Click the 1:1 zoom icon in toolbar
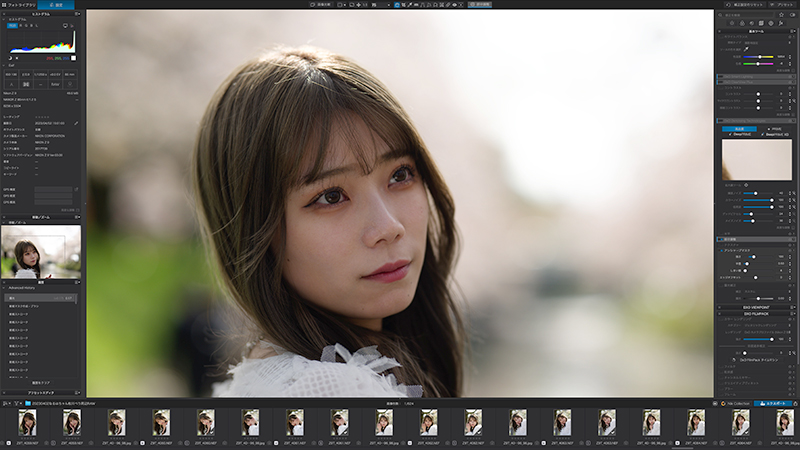This screenshot has width=800, height=450. click(365, 5)
